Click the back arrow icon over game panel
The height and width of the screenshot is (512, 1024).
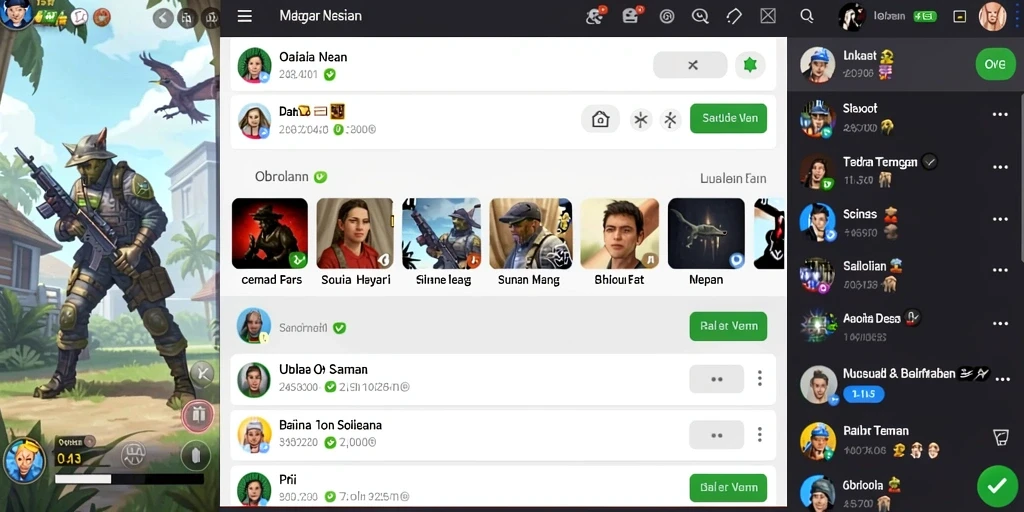pyautogui.click(x=164, y=18)
